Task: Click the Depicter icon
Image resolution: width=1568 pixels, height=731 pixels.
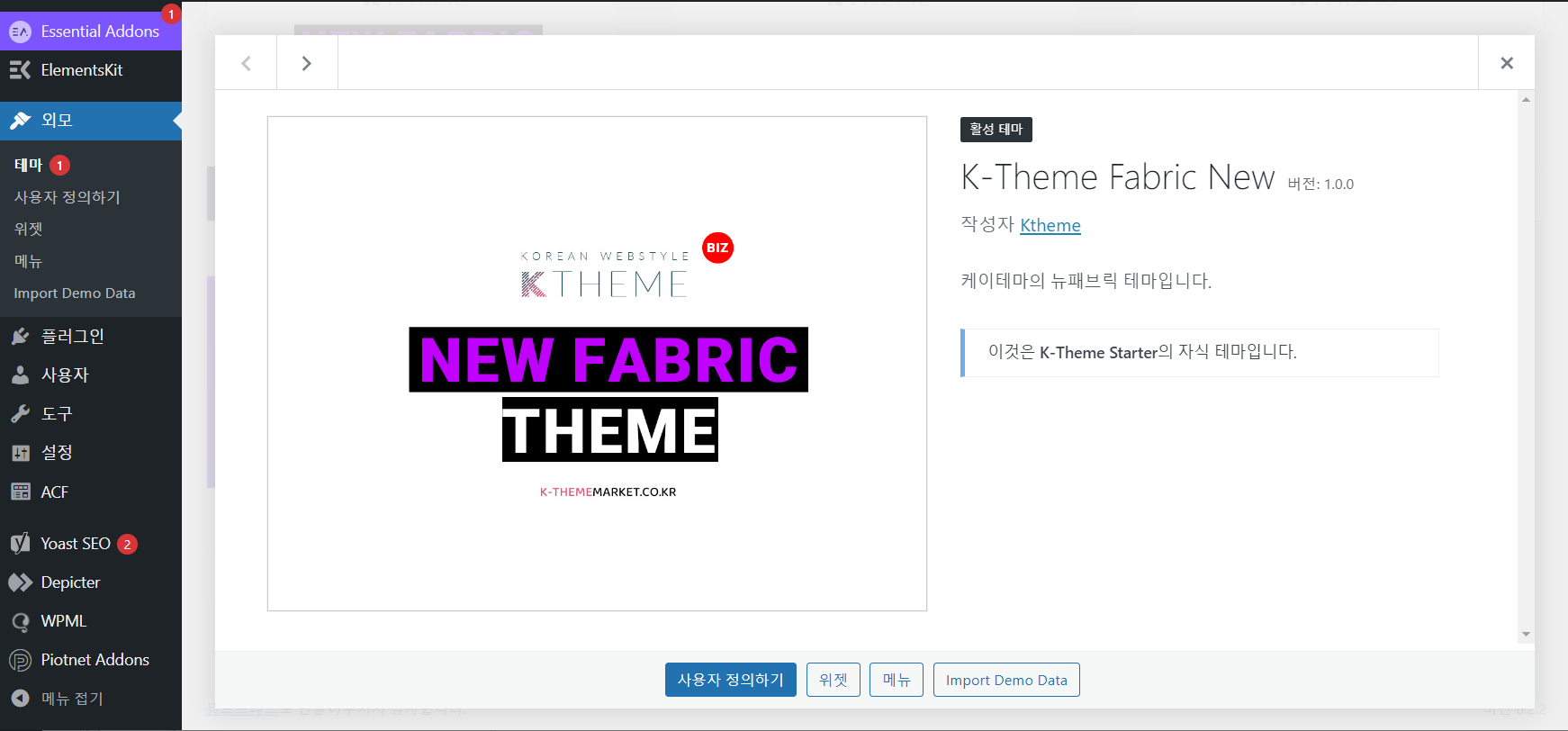Action: [20, 582]
